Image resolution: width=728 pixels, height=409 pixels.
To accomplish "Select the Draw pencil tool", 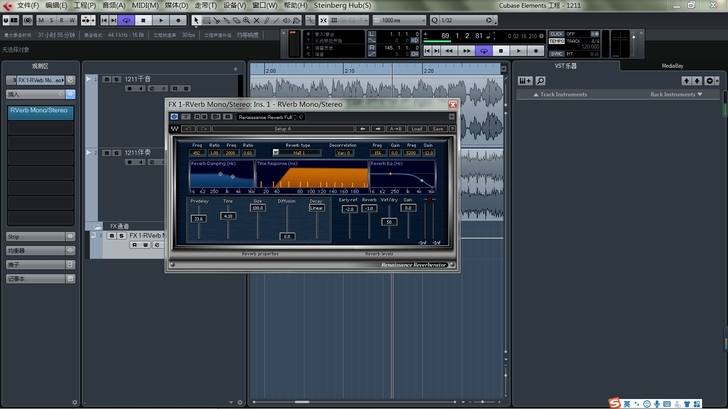I will 266,20.
